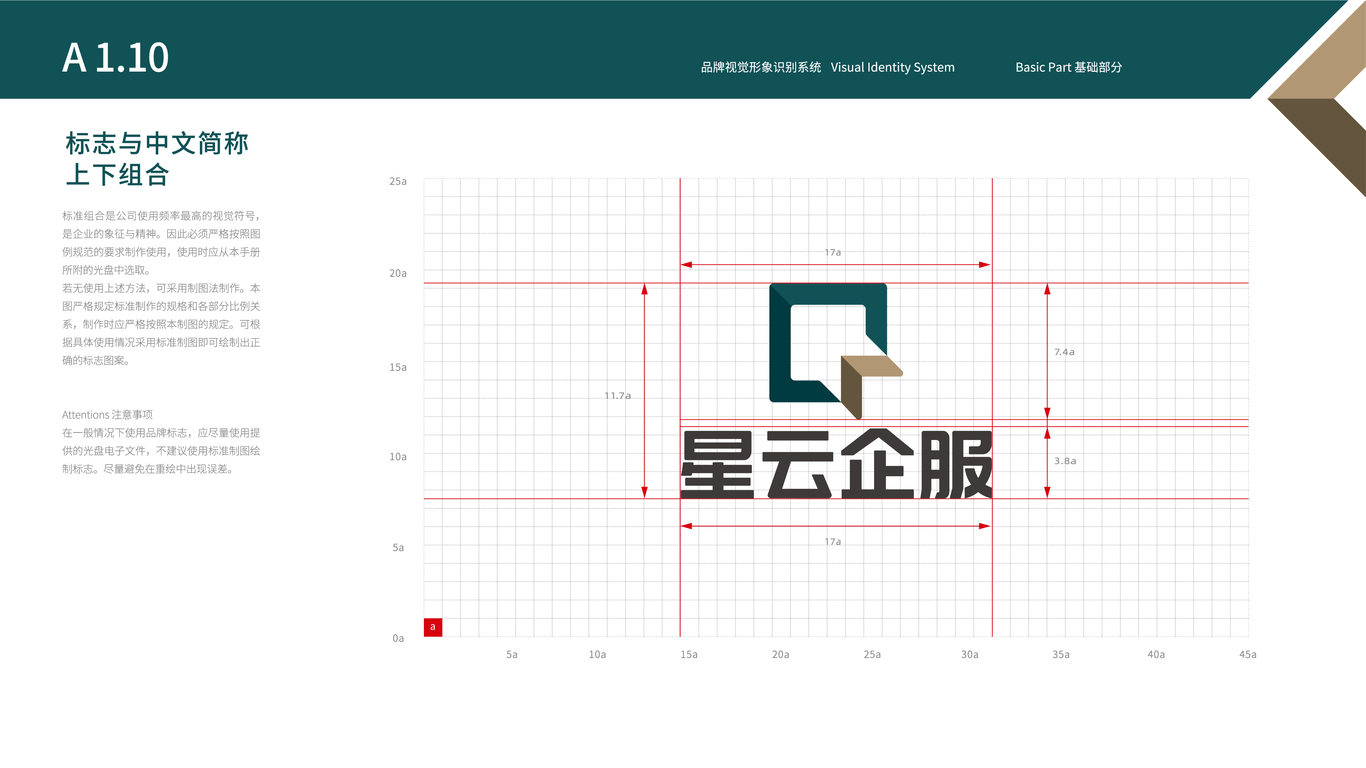This screenshot has width=1366, height=768.
Task: Click the 15a label on the horizontal axis
Action: (689, 654)
